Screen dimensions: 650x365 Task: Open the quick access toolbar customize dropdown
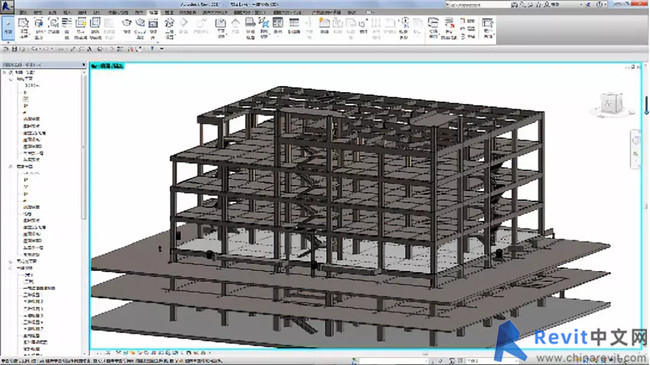tap(162, 49)
